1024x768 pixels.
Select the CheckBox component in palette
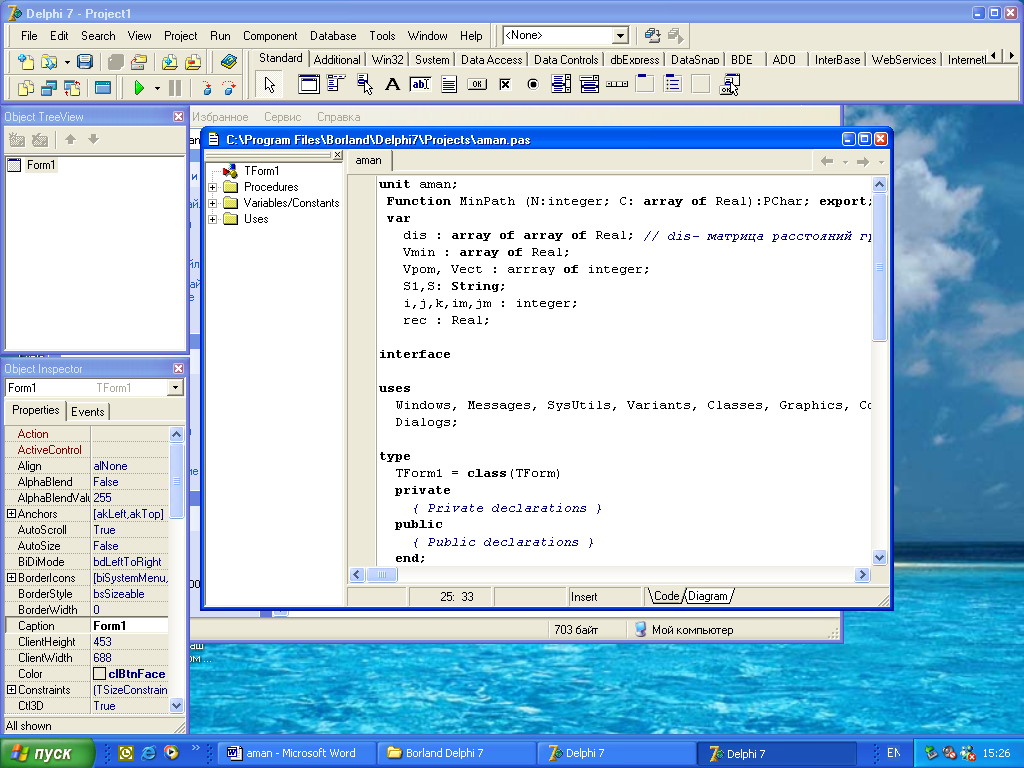tap(505, 84)
